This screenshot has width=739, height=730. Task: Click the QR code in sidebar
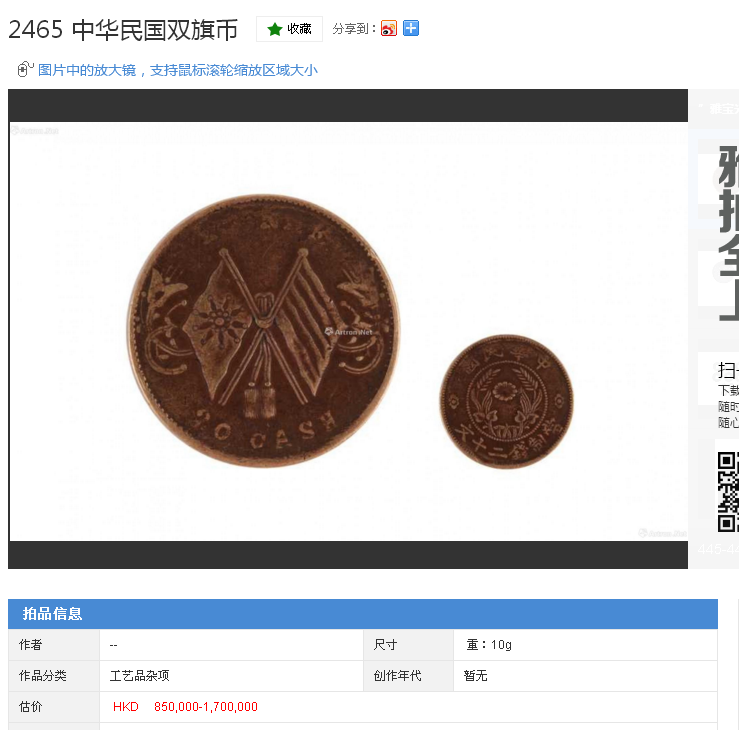[728, 492]
